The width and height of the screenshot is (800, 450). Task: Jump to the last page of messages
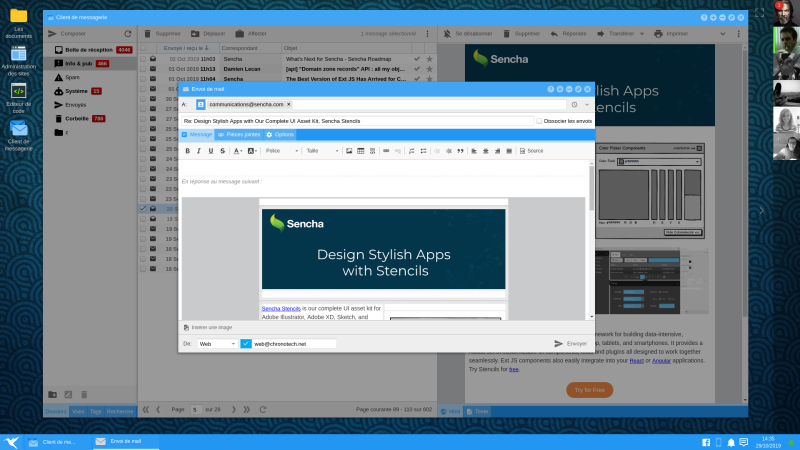click(247, 410)
